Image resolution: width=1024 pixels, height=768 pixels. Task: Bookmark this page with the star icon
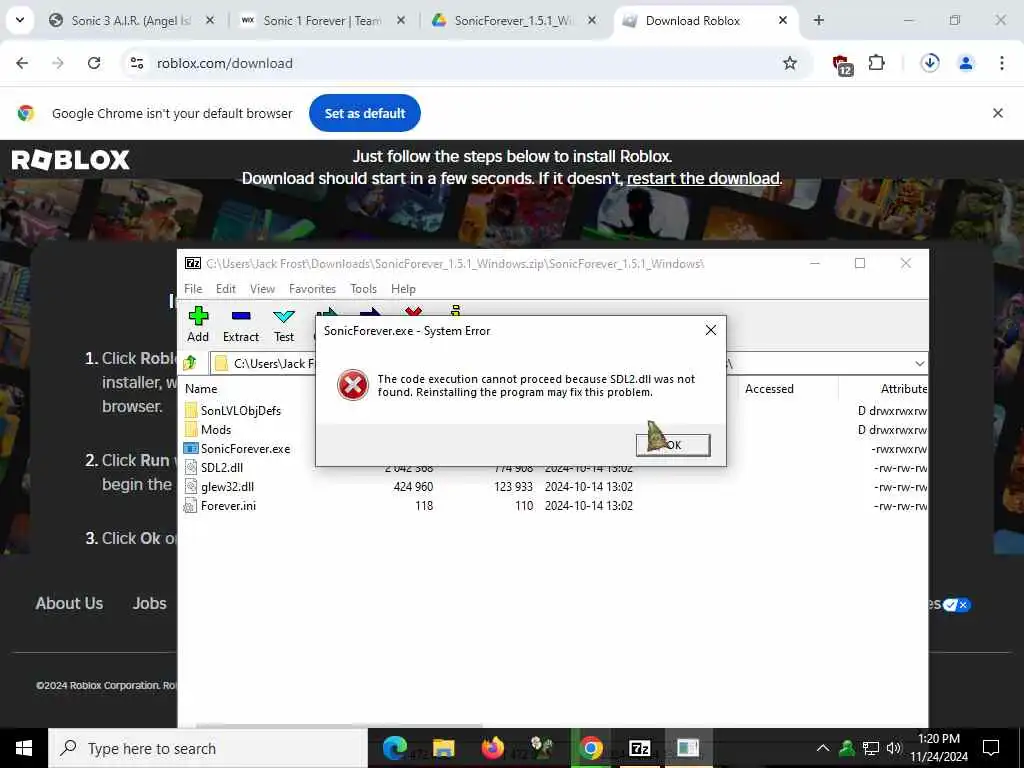(x=790, y=63)
